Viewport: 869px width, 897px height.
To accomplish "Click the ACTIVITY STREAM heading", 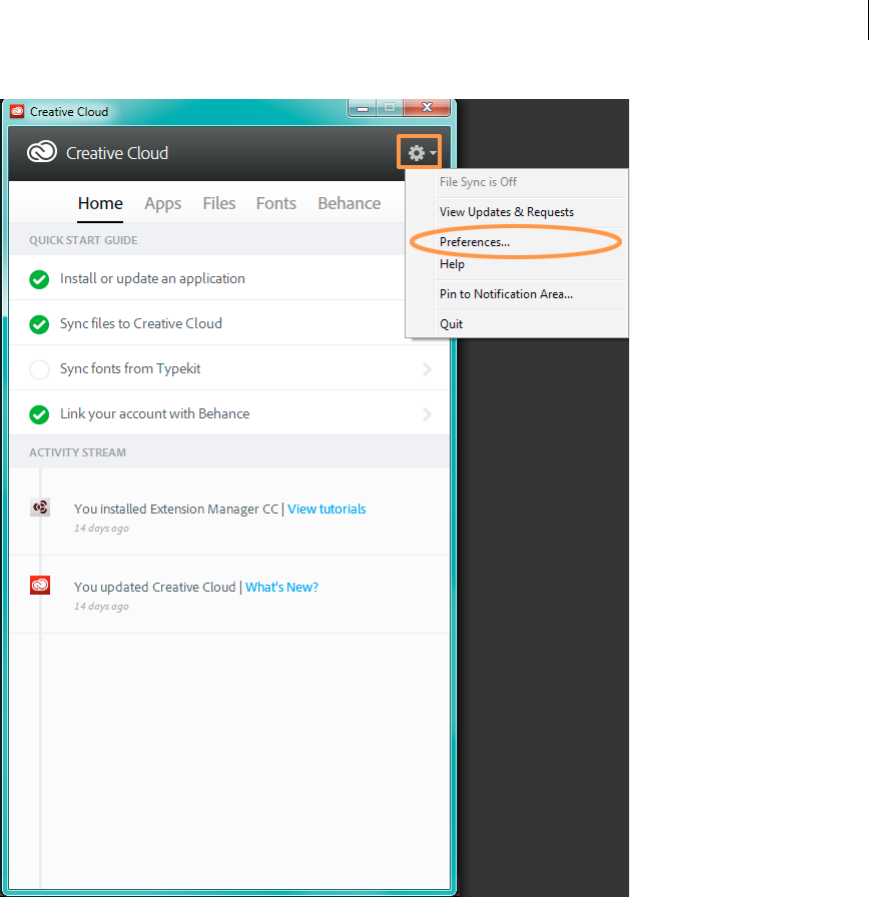I will click(x=78, y=453).
